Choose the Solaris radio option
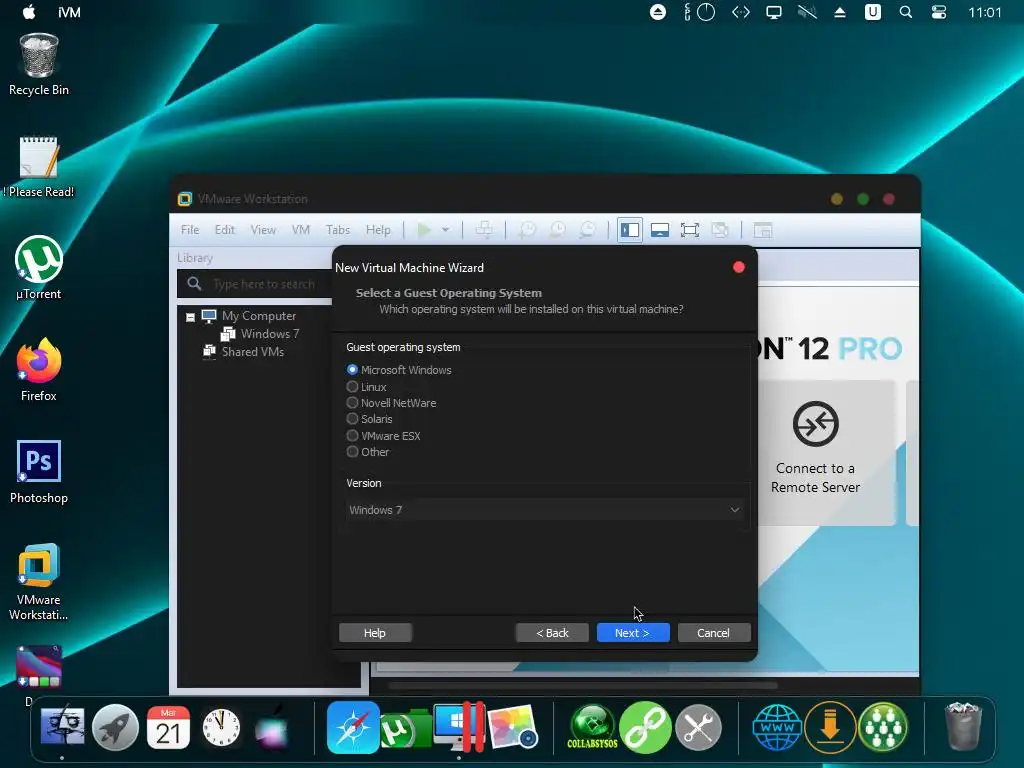 click(x=370, y=419)
